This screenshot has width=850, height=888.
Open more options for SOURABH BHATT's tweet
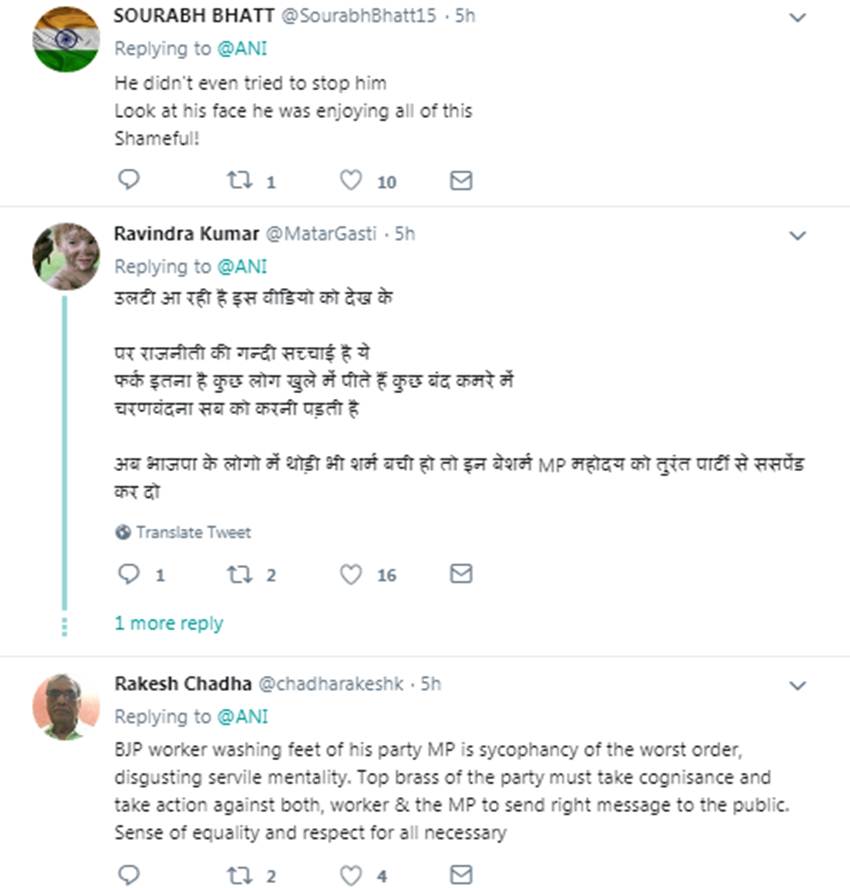click(798, 18)
